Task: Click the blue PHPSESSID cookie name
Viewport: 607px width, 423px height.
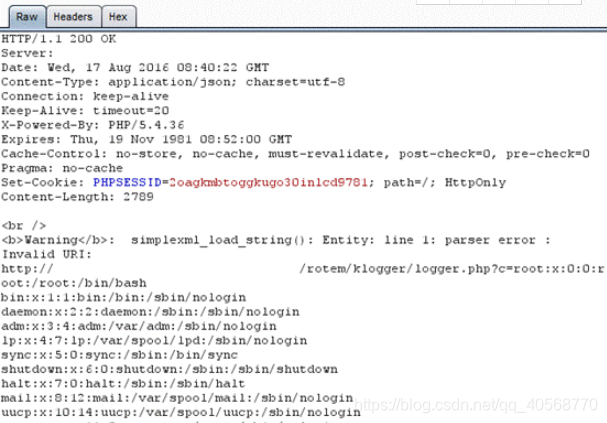Action: click(x=127, y=182)
